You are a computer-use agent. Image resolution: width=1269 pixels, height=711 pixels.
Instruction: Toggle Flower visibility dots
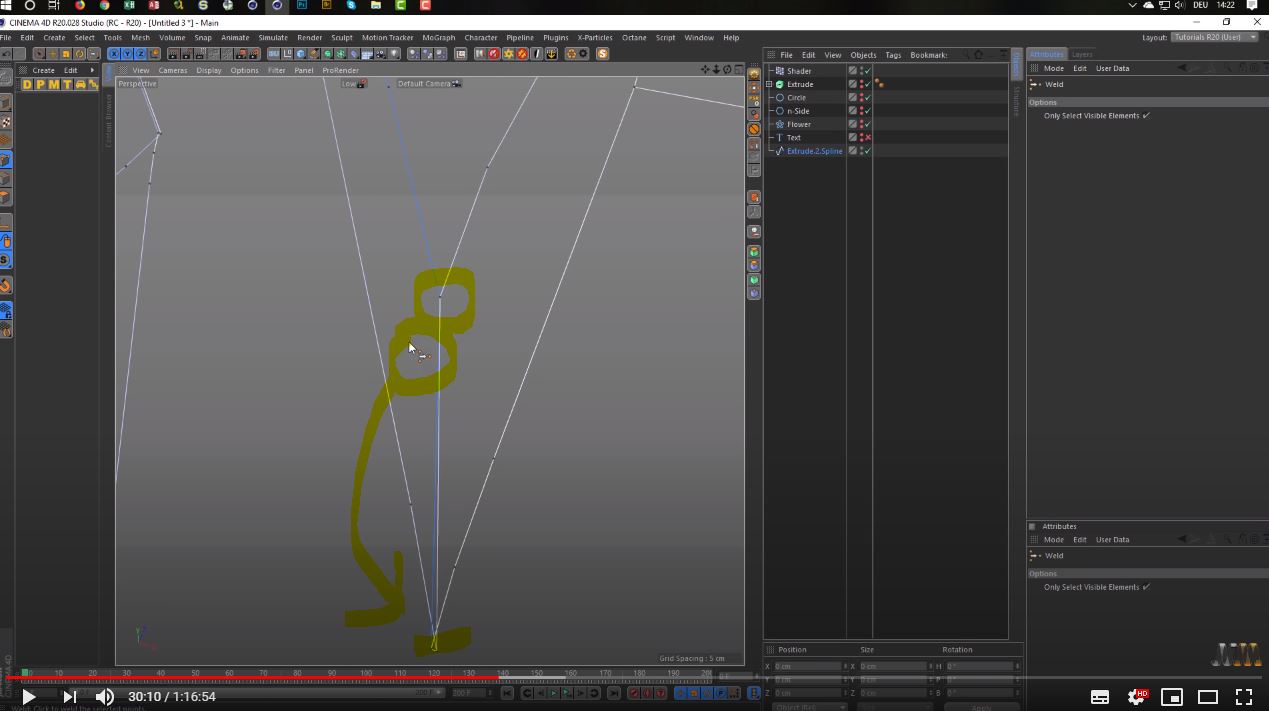coord(861,124)
